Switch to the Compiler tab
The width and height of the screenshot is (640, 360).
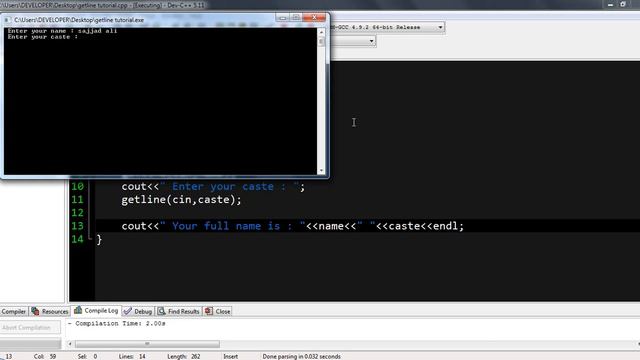tap(13, 311)
